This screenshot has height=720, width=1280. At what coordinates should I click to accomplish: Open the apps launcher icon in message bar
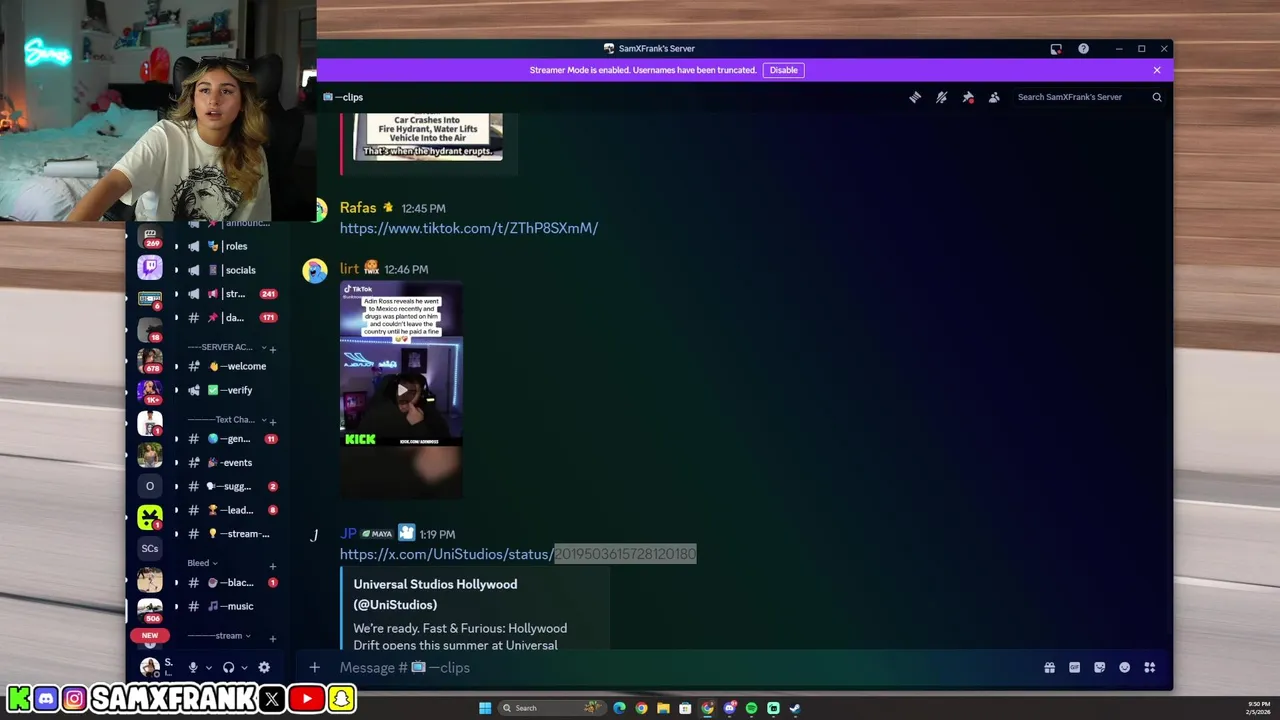[x=1150, y=667]
